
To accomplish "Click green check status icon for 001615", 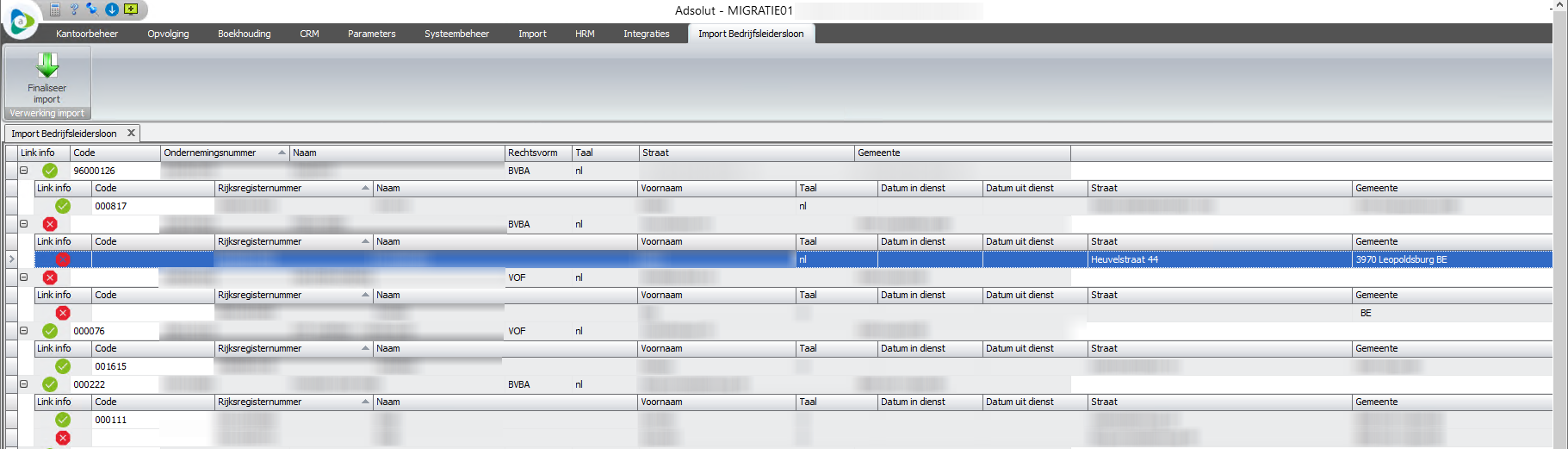I will point(63,366).
